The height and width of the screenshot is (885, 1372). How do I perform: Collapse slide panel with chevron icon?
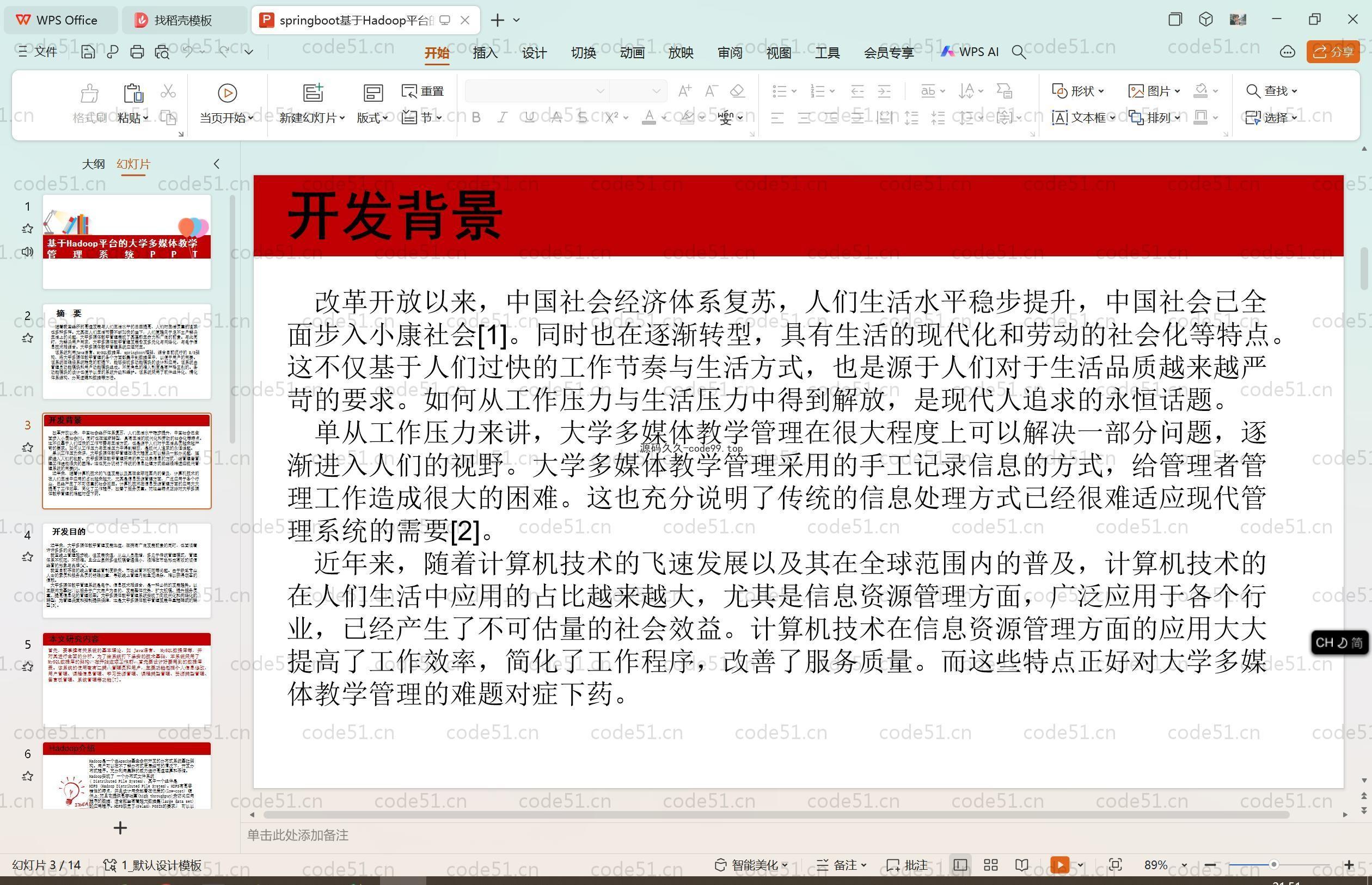pyautogui.click(x=217, y=164)
